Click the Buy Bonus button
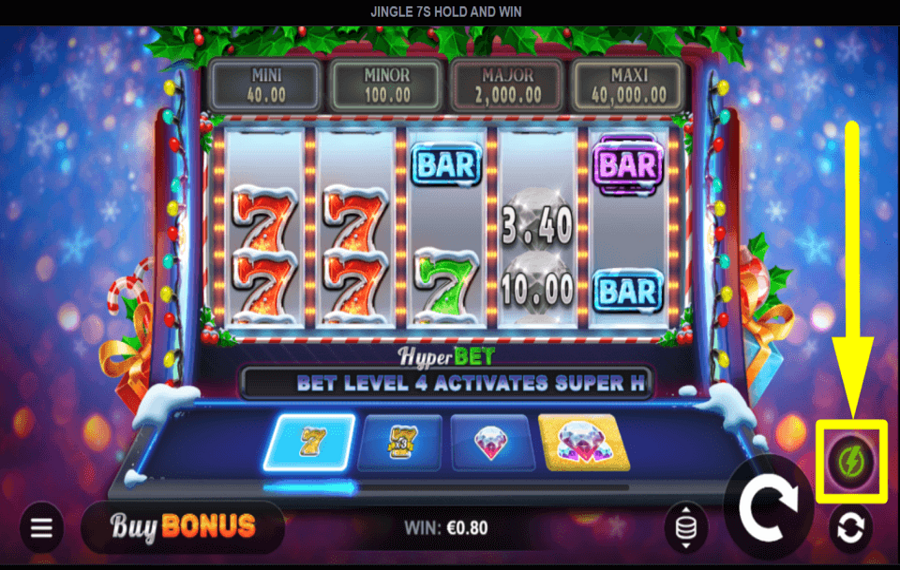The image size is (900, 570). pos(183,527)
